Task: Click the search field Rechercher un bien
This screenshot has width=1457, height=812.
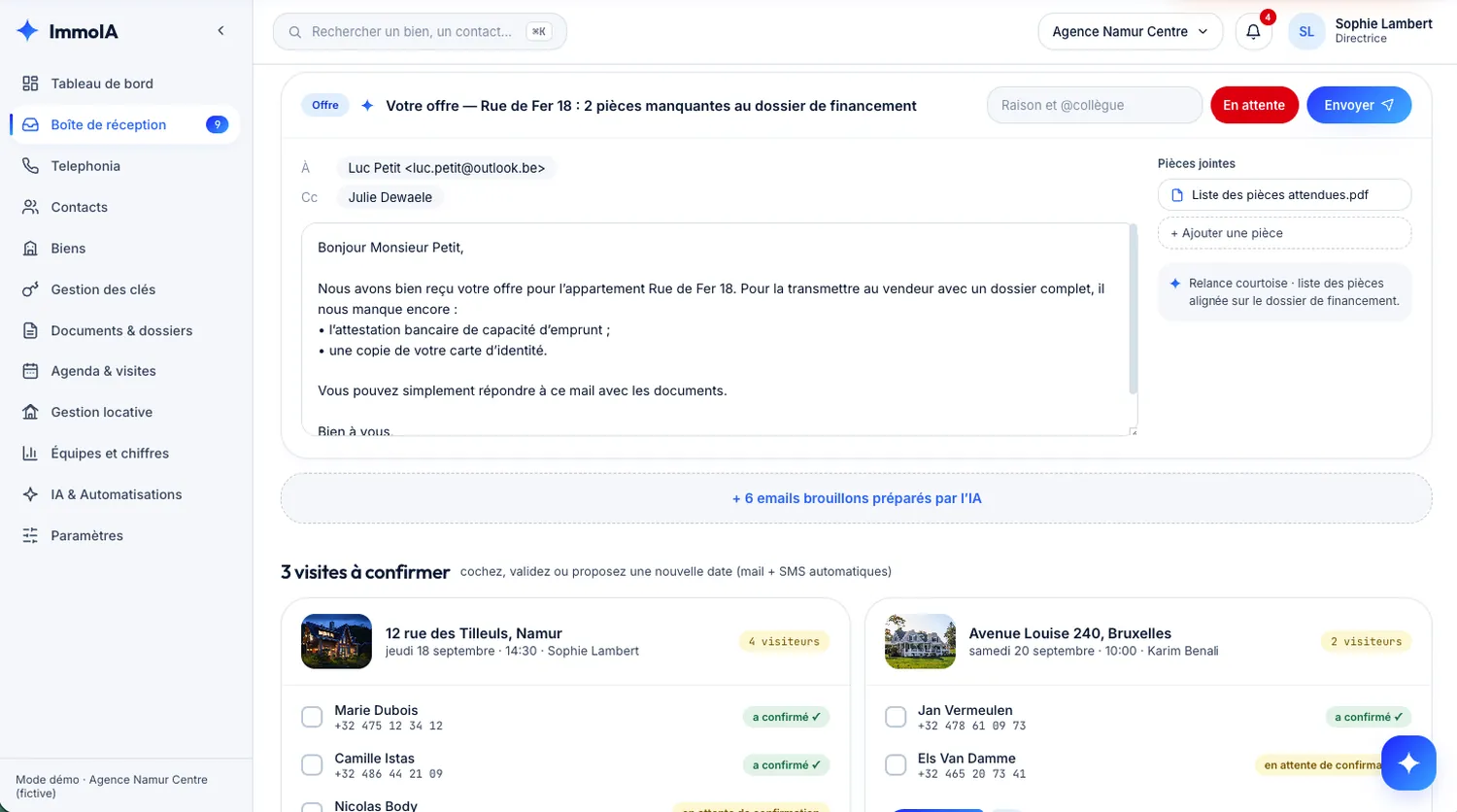Action: click(420, 31)
